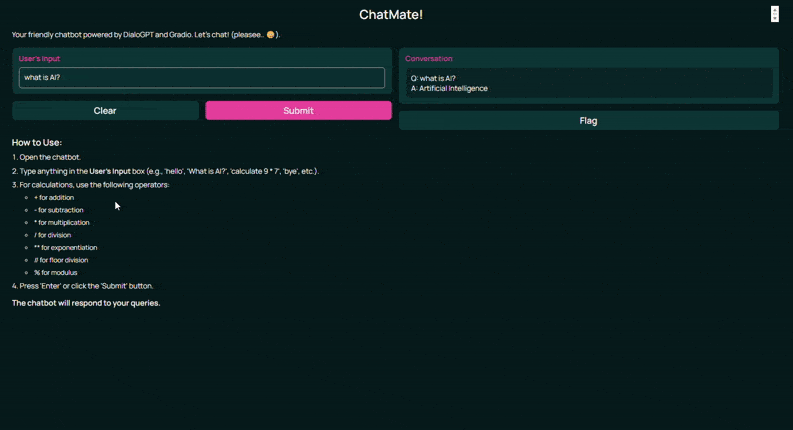The image size is (793, 430).
Task: Flag the conversation output
Action: coord(589,120)
